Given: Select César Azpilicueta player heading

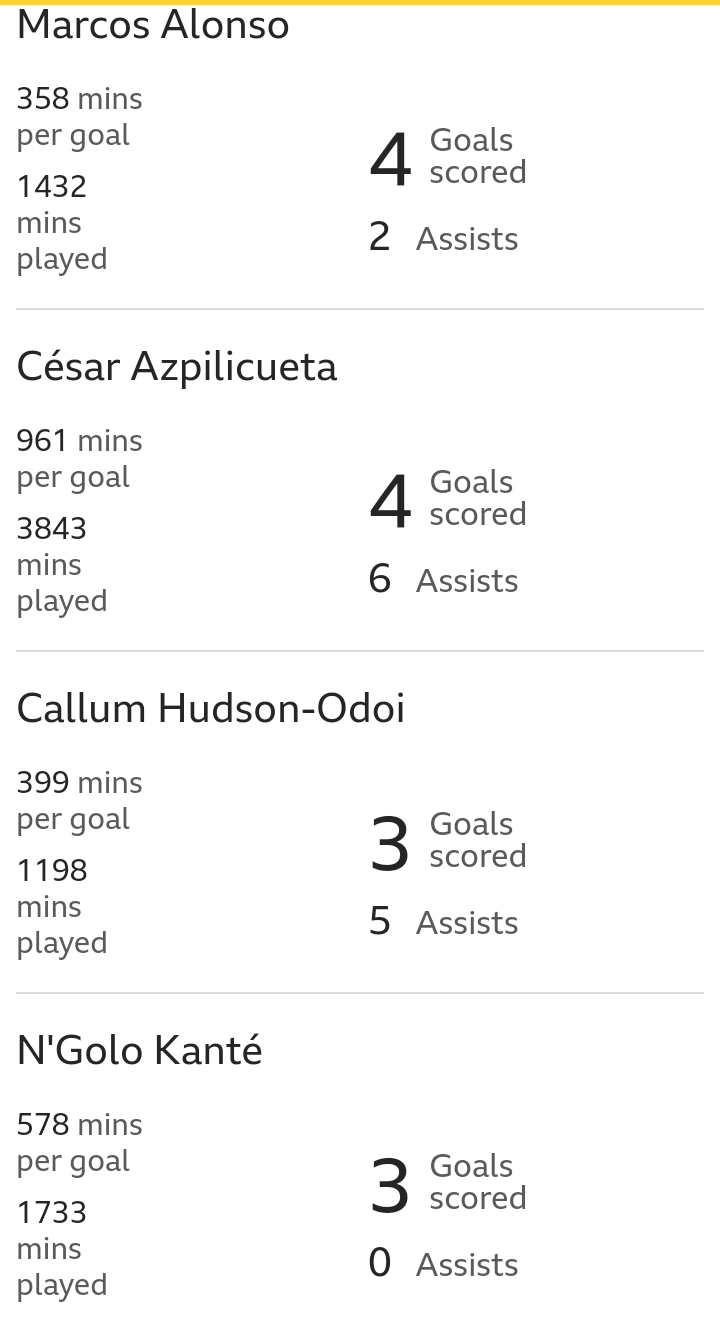Looking at the screenshot, I should [177, 367].
